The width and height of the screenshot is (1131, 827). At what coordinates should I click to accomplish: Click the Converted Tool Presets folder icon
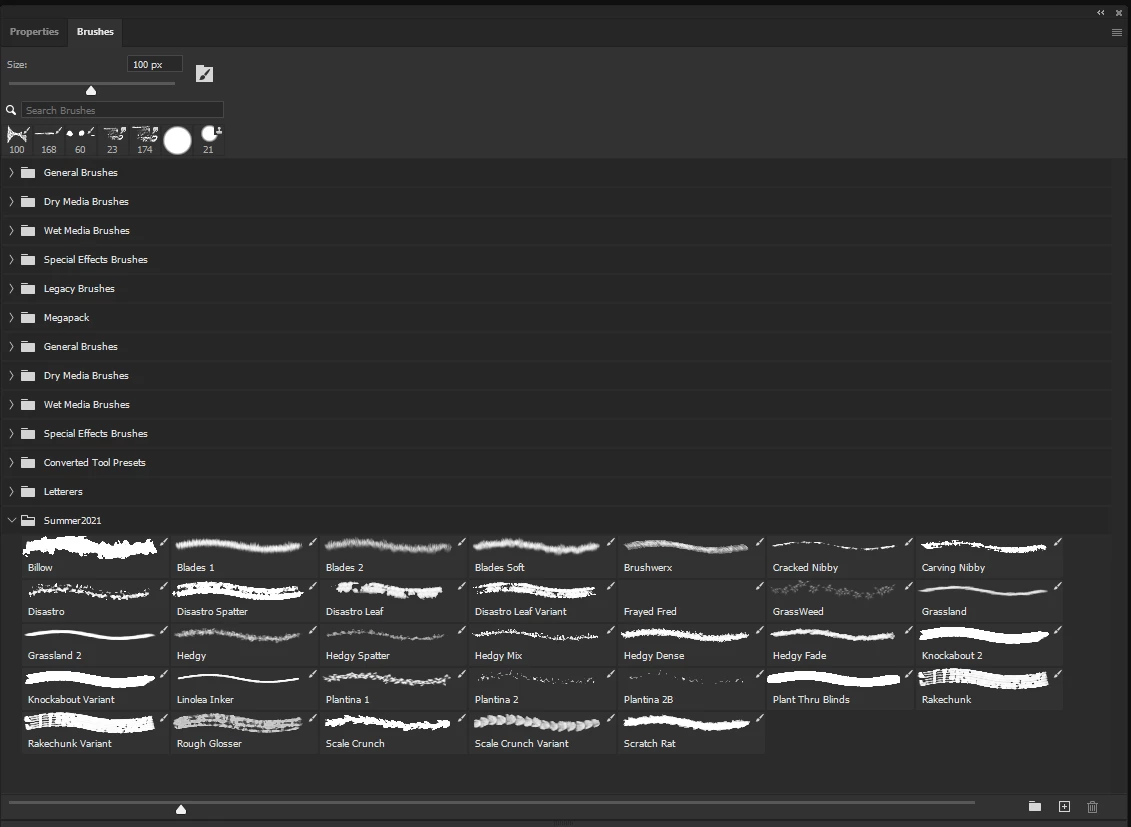coord(28,462)
